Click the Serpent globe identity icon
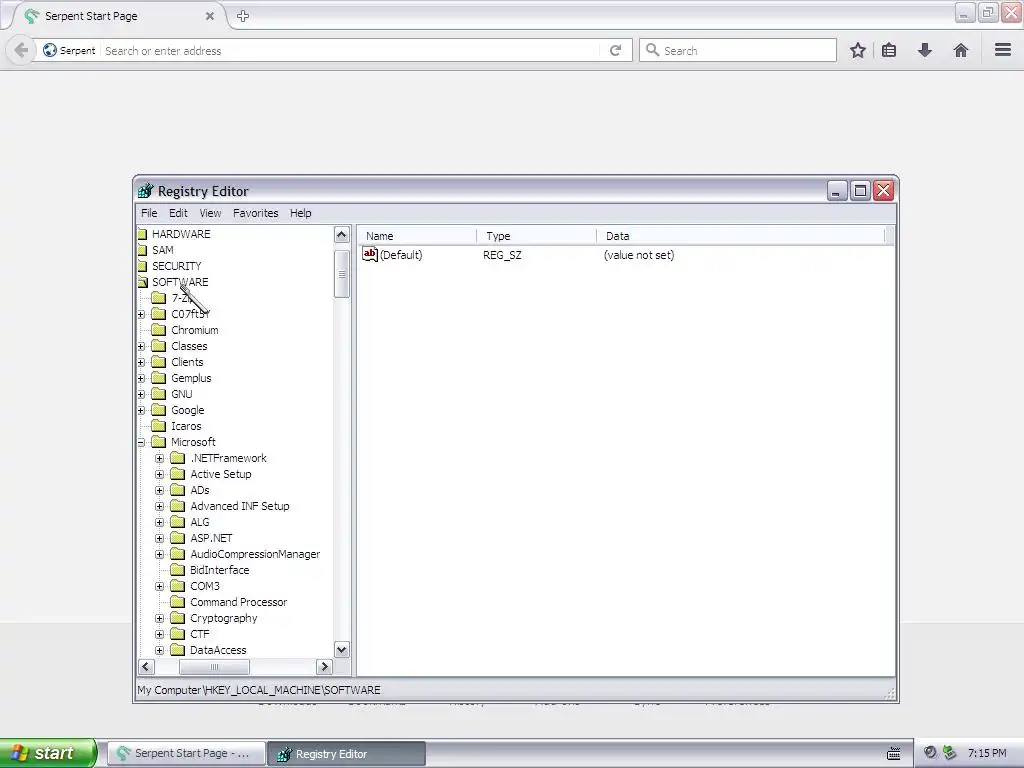Image resolution: width=1024 pixels, height=768 pixels. [50, 50]
